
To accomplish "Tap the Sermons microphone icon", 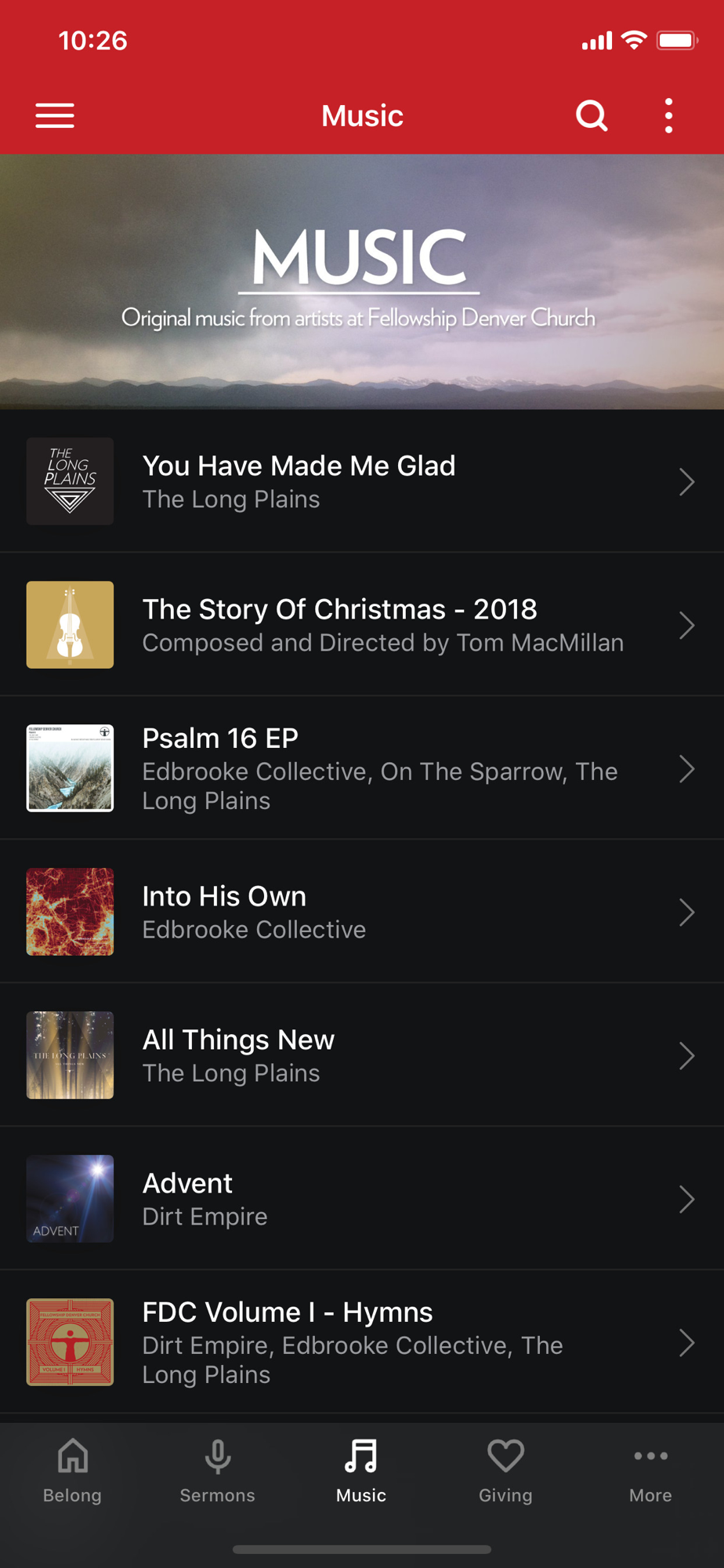I will point(217,1457).
